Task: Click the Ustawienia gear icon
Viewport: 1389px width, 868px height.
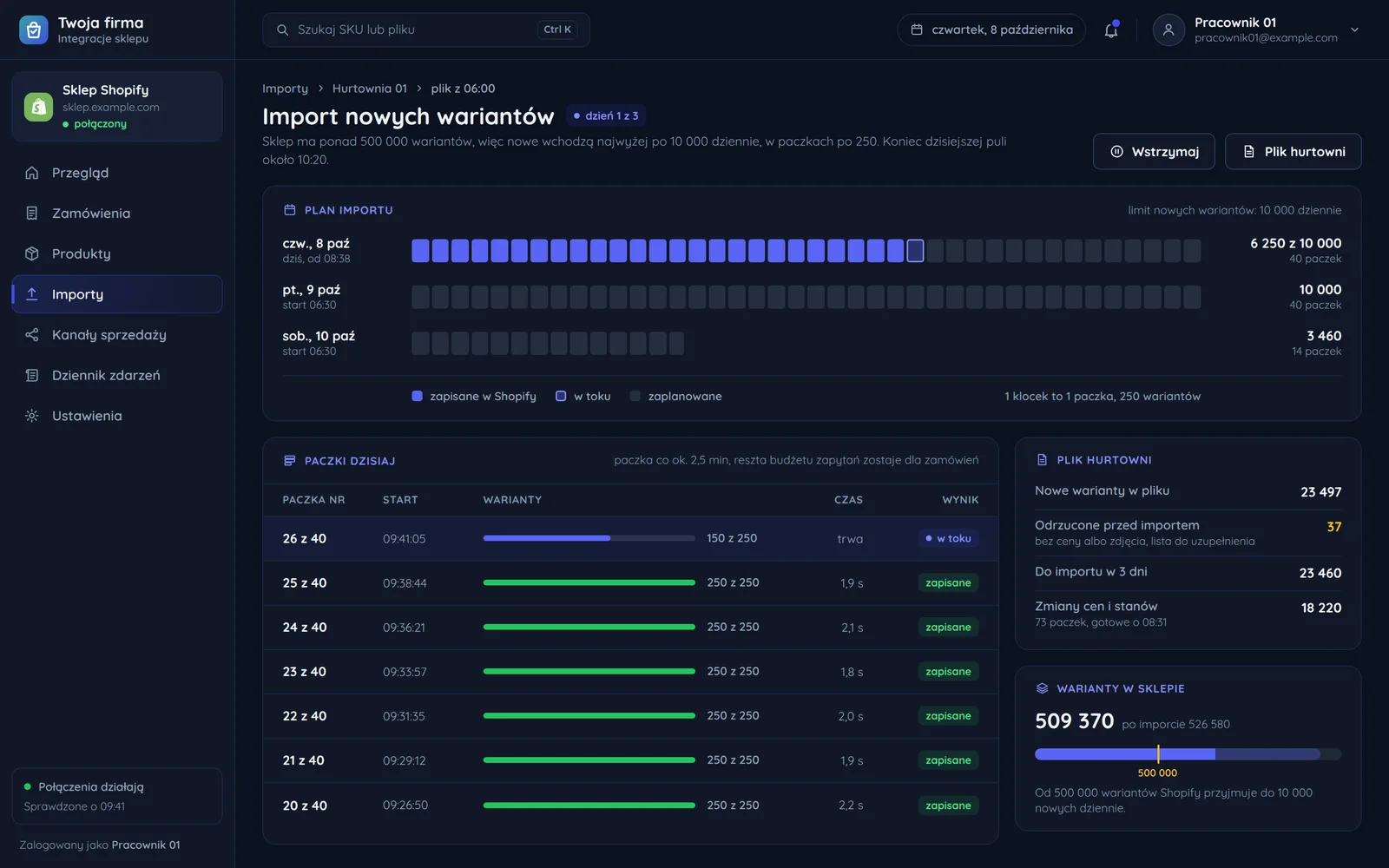Action: click(32, 416)
